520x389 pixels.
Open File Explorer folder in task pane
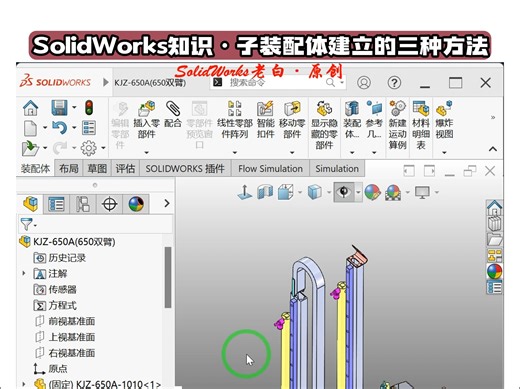pyautogui.click(x=495, y=240)
